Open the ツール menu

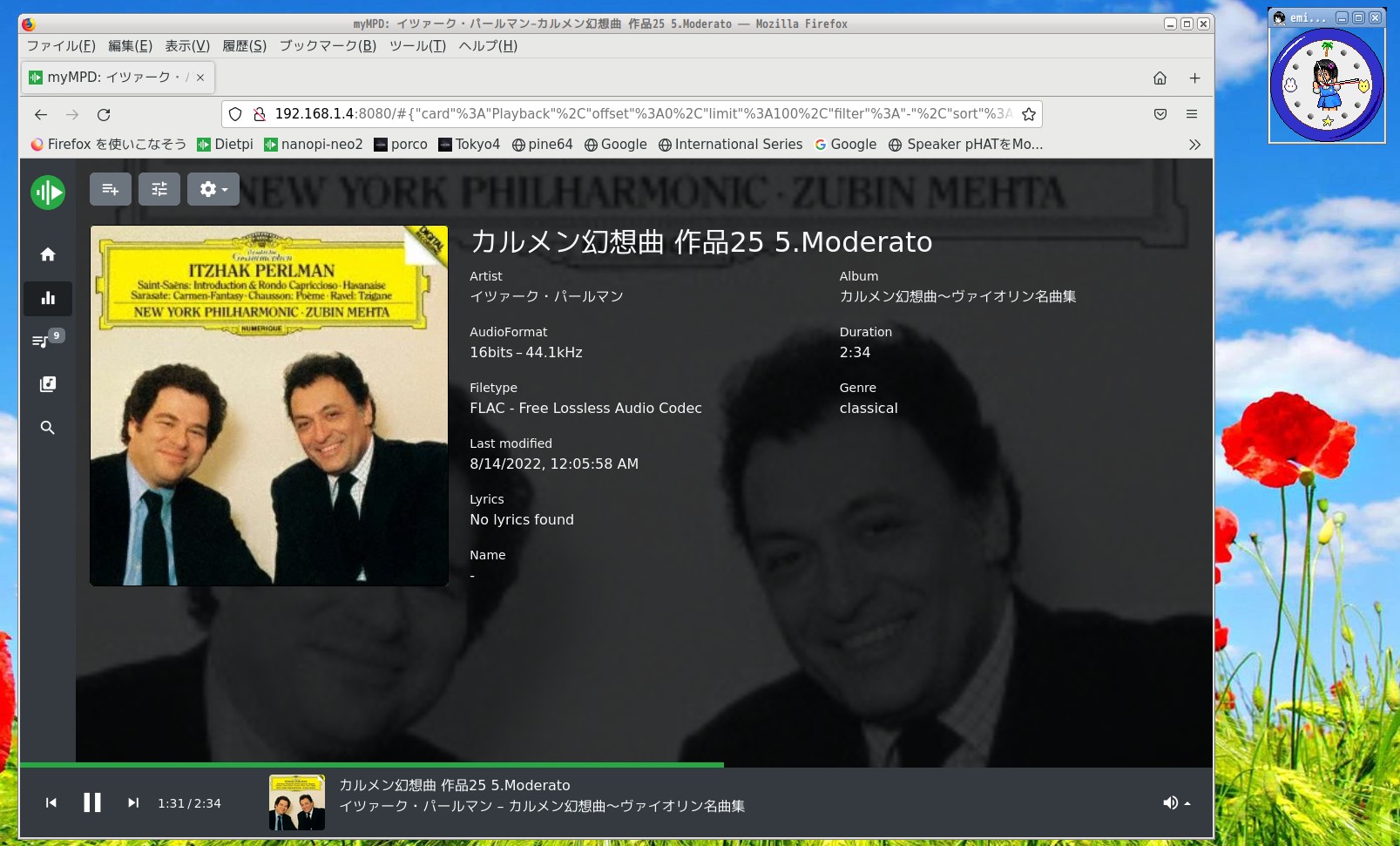click(x=417, y=46)
